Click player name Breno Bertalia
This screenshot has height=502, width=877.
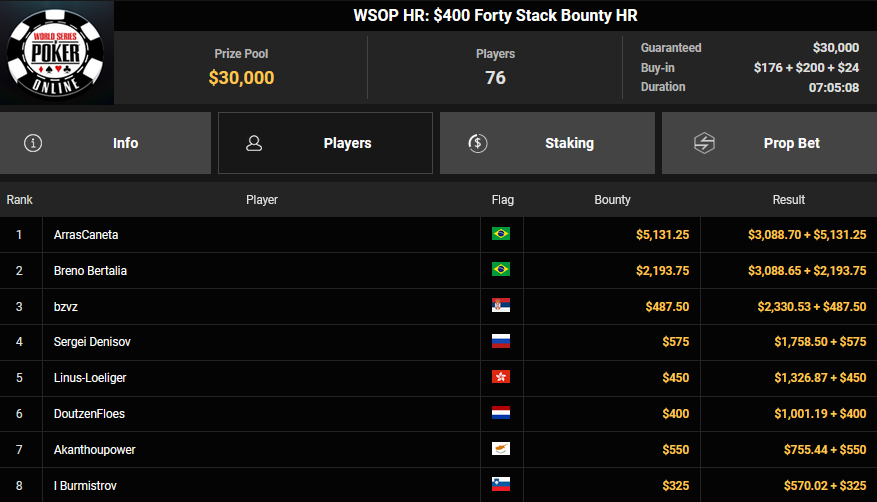pyautogui.click(x=91, y=270)
